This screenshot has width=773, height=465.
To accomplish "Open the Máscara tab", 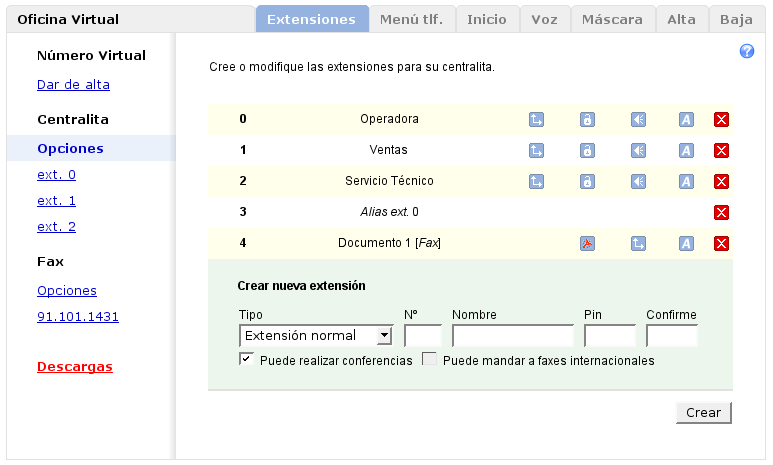I will tap(613, 19).
